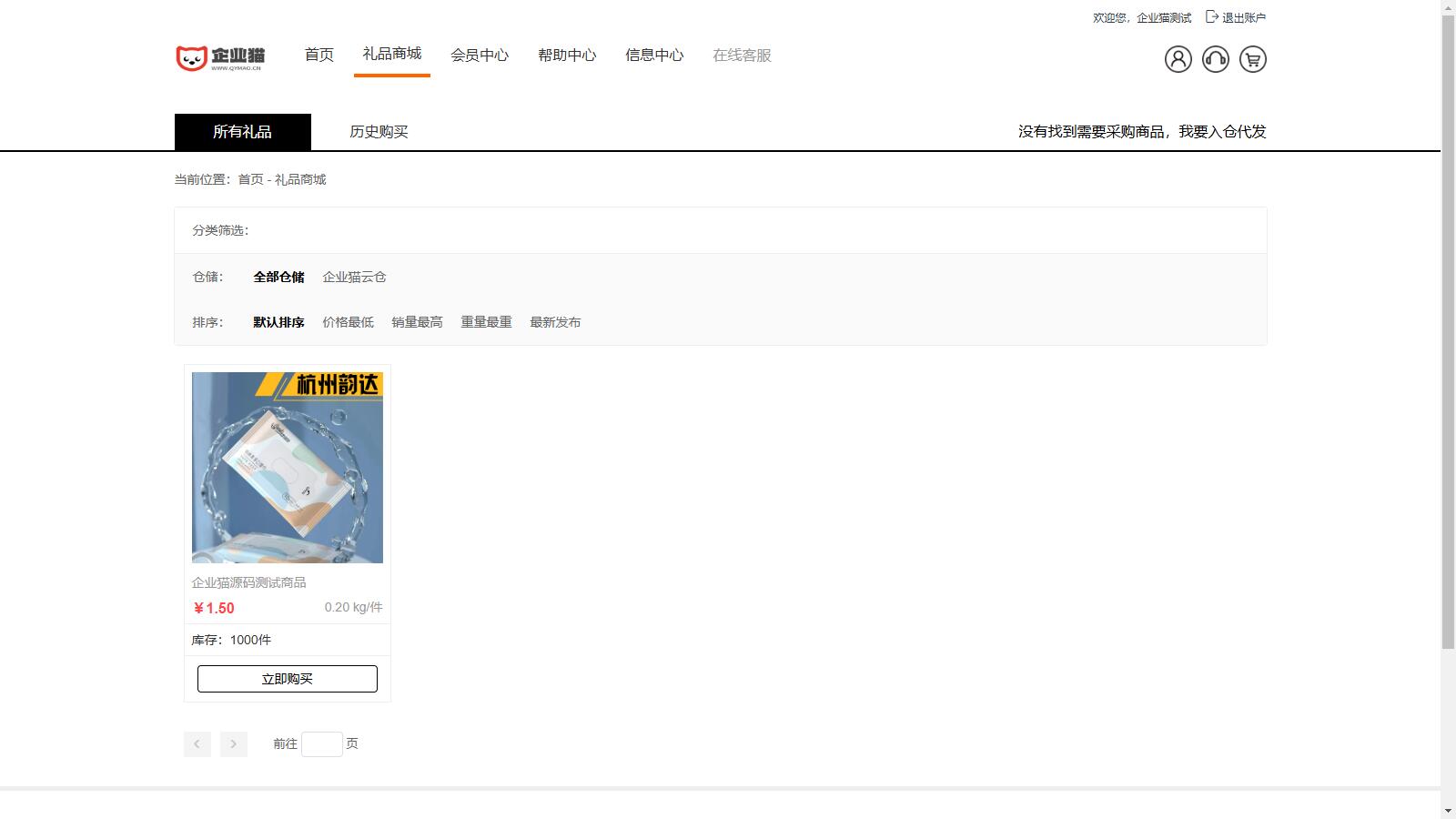Click the 库存：1000件 stock text
Image resolution: width=1456 pixels, height=819 pixels.
coord(231,640)
